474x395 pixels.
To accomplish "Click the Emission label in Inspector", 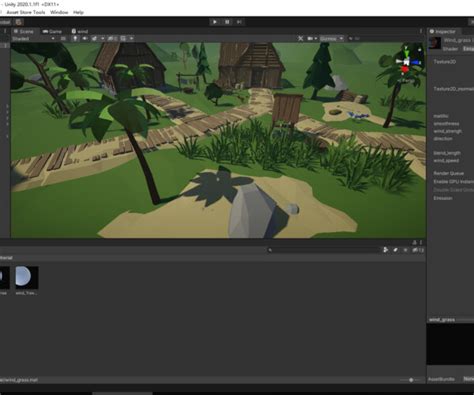I will click(x=443, y=198).
